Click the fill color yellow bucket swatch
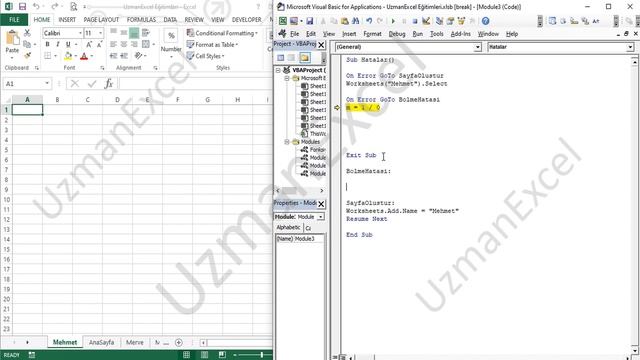This screenshot has height=360, width=640. tap(68, 56)
